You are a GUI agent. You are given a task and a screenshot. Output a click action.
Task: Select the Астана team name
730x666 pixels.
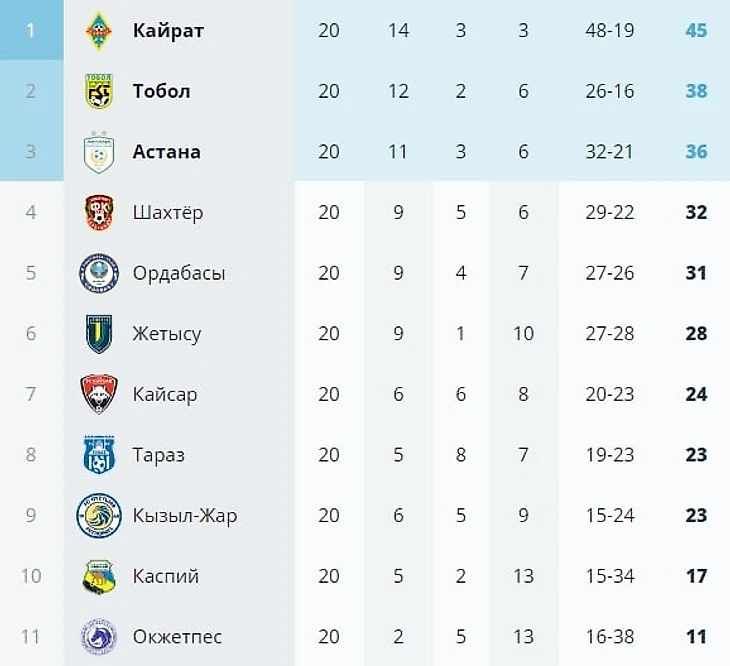point(166,152)
